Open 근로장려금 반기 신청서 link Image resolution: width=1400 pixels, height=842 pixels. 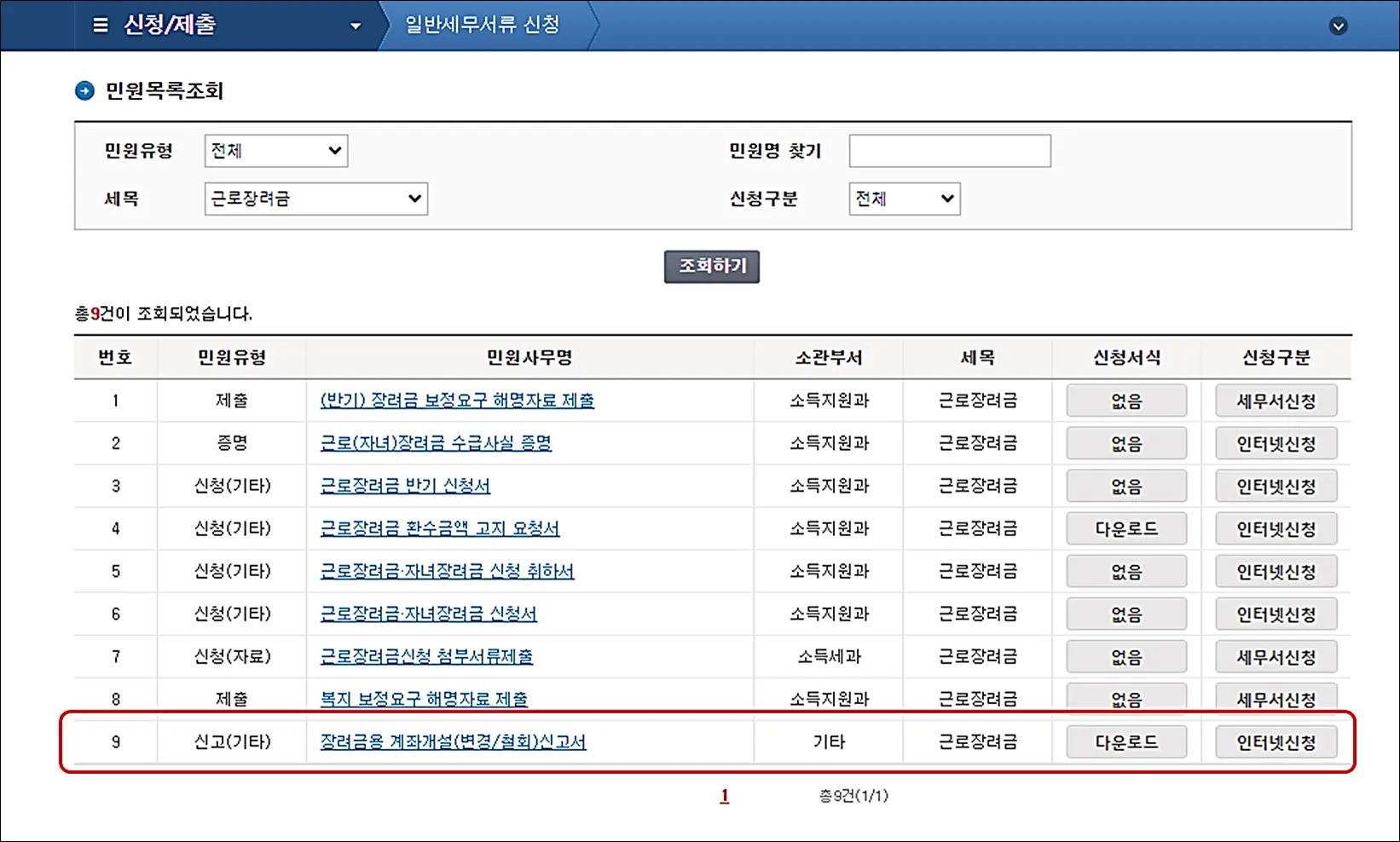405,486
